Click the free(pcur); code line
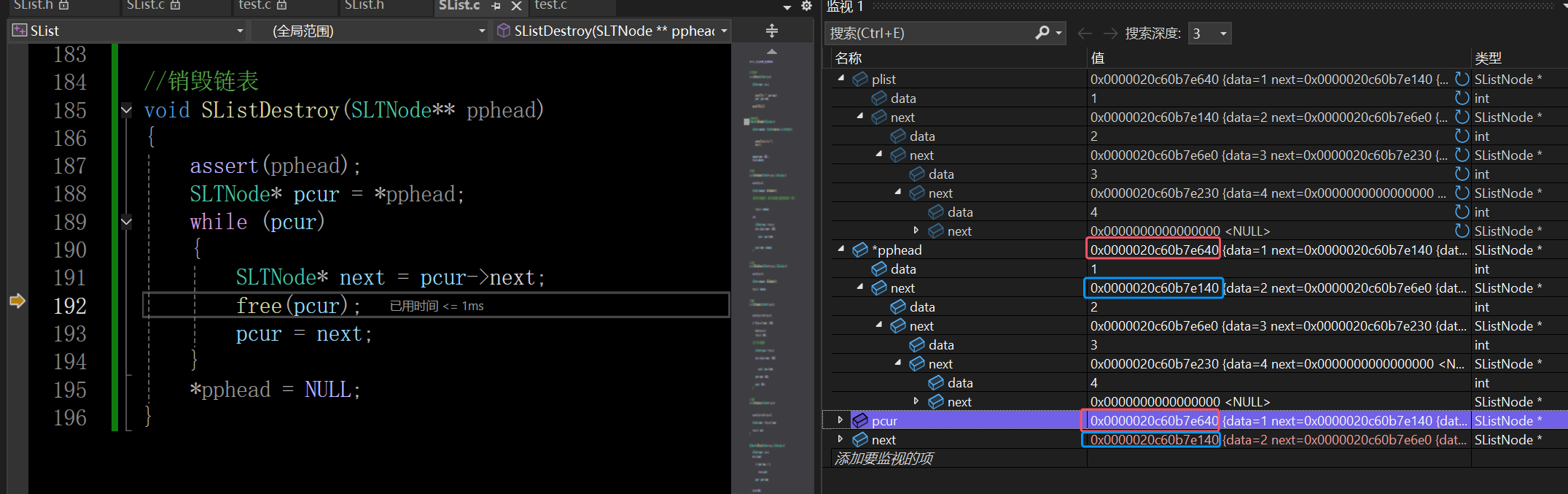Viewport: 1568px width, 494px height. click(298, 306)
